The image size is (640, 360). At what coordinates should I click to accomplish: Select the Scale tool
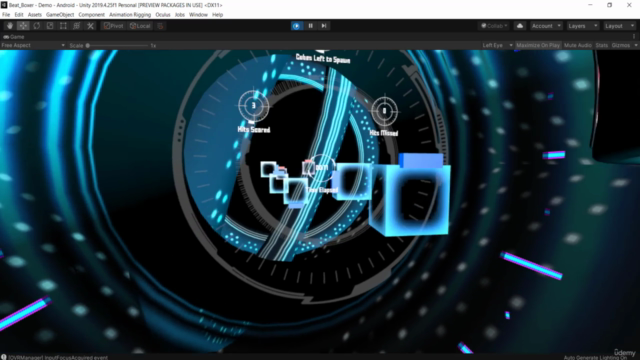tap(50, 26)
